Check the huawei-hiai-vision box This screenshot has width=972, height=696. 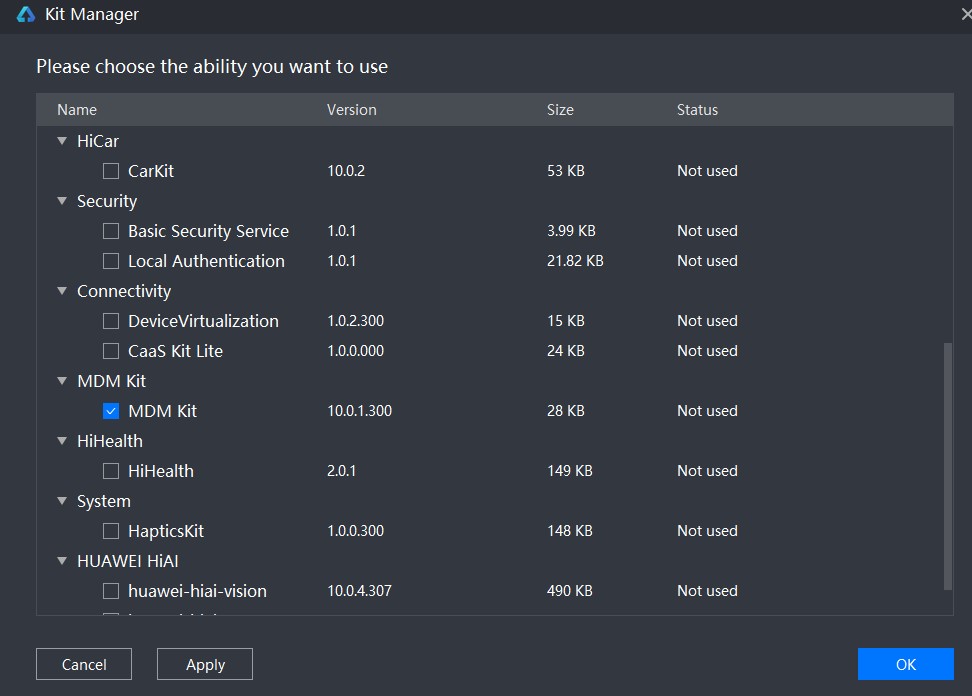click(x=111, y=591)
